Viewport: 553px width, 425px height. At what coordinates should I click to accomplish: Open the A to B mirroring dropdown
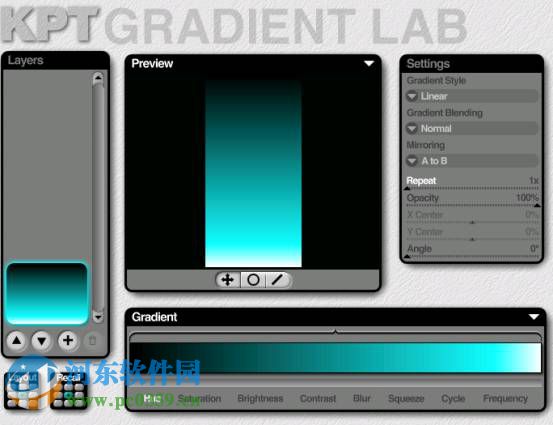pos(472,161)
